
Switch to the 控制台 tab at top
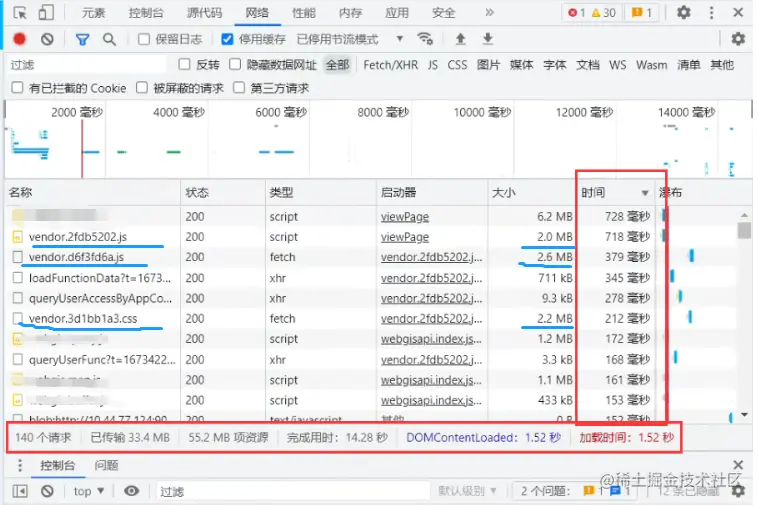[146, 13]
